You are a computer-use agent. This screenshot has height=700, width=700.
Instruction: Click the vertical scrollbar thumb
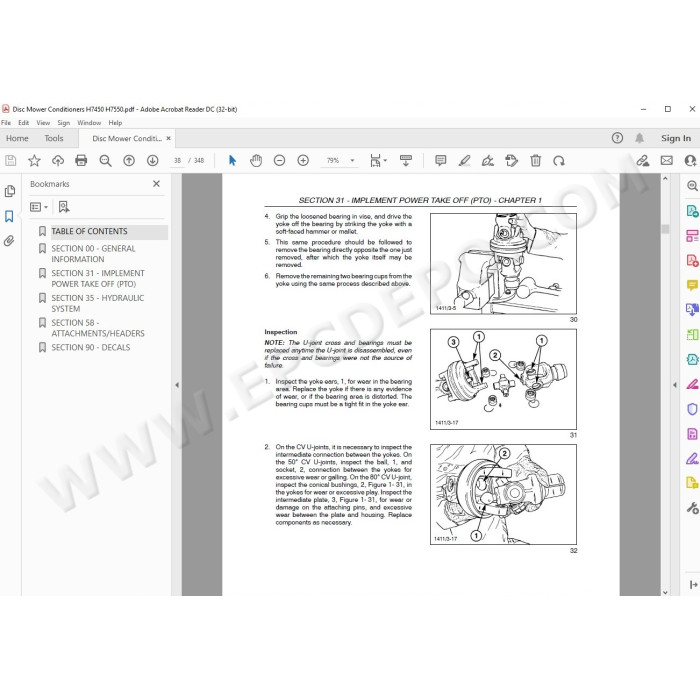(665, 229)
